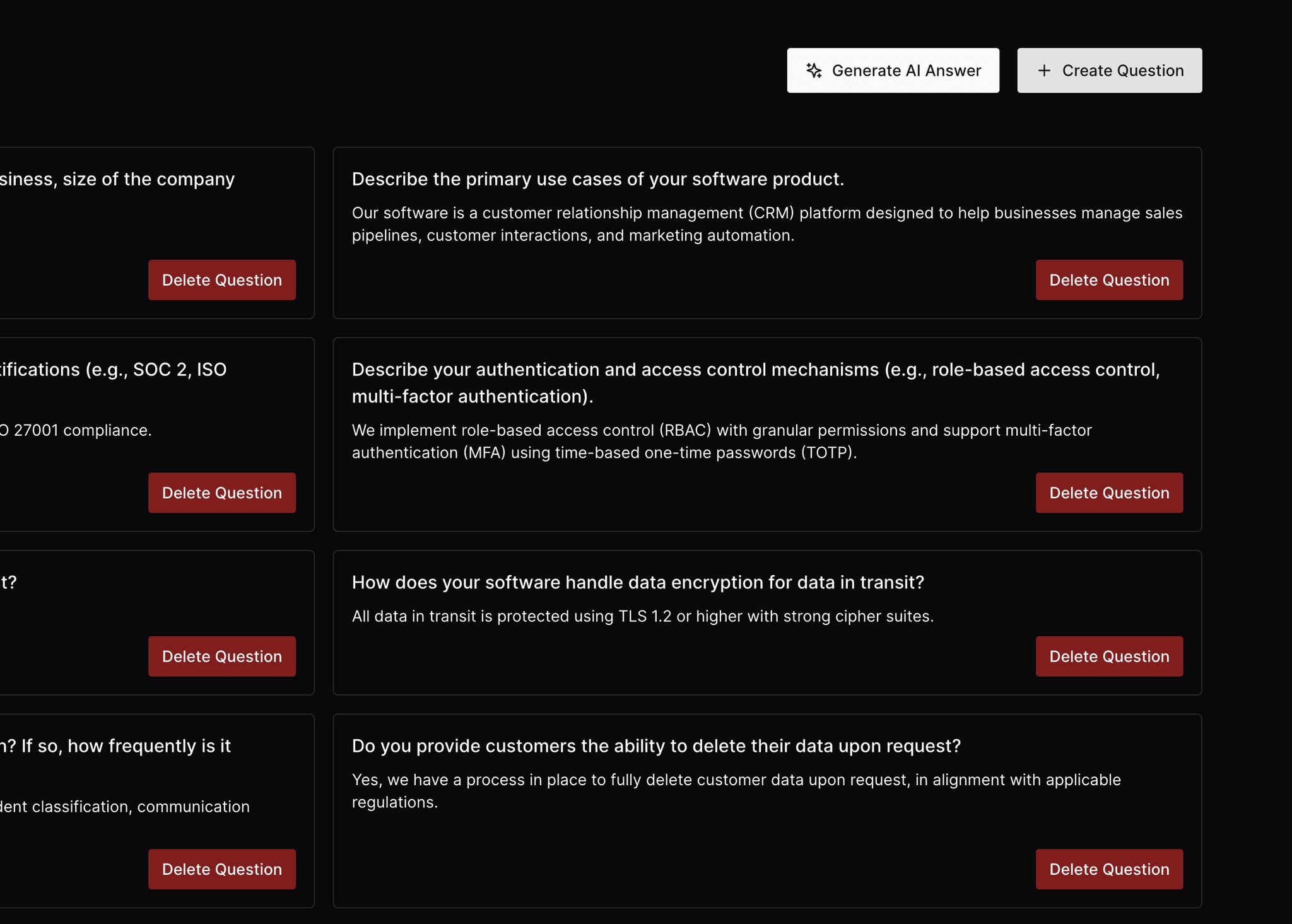Viewport: 1292px width, 924px height.
Task: Click the plus icon on Create Question
Action: pyautogui.click(x=1044, y=71)
